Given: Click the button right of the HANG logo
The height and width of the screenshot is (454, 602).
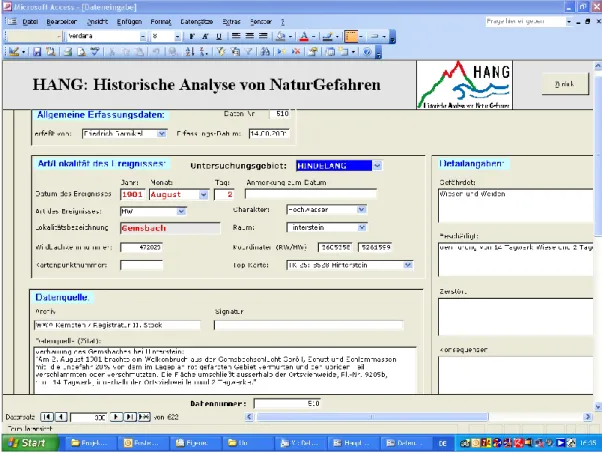Looking at the screenshot, I should pos(565,84).
